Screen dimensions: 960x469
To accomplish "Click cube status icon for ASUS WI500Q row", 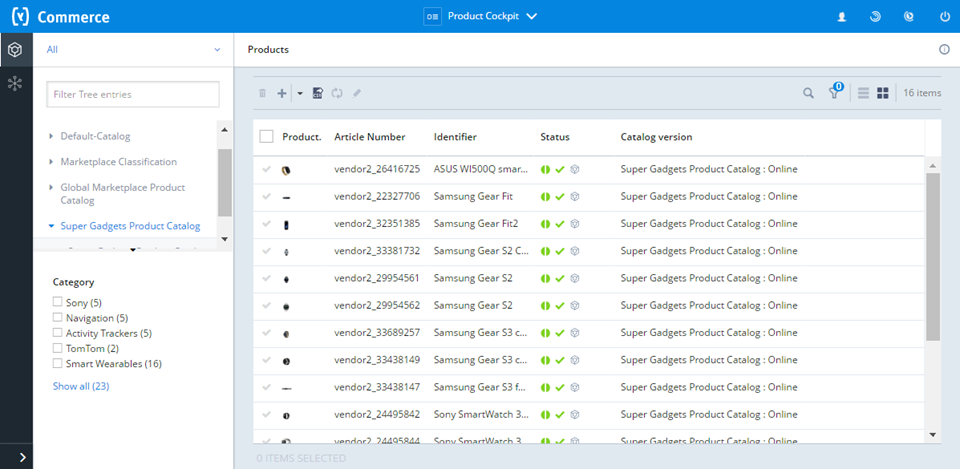I will tap(574, 170).
